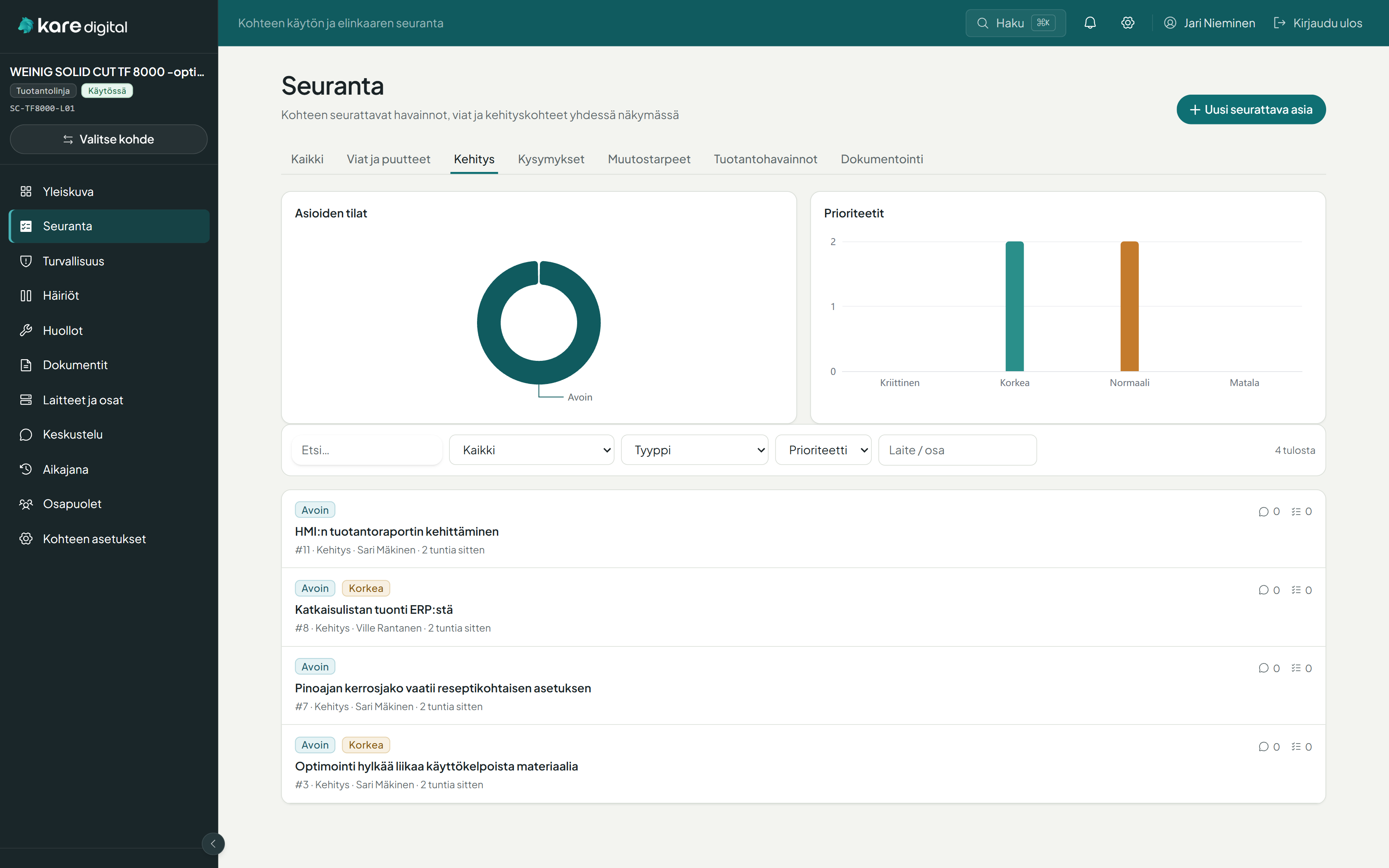The image size is (1389, 868).
Task: Click the Osapuolet people icon
Action: tap(26, 504)
